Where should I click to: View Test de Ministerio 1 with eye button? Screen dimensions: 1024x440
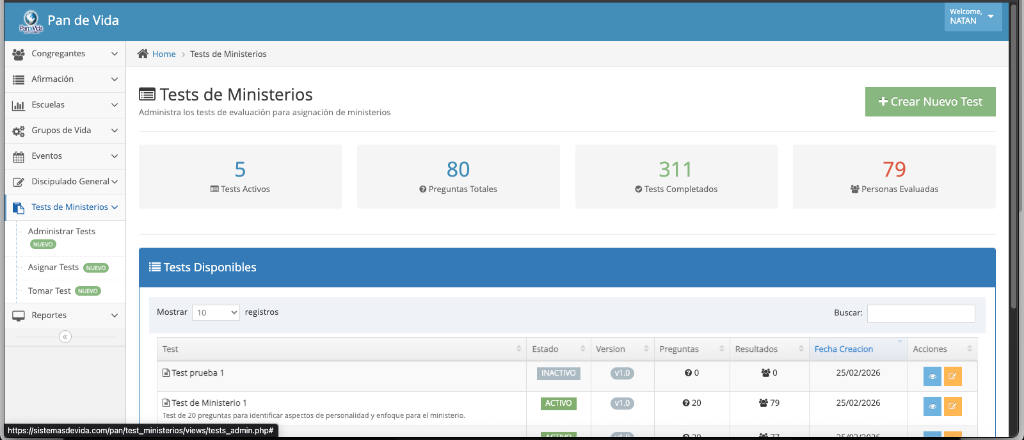(x=932, y=406)
